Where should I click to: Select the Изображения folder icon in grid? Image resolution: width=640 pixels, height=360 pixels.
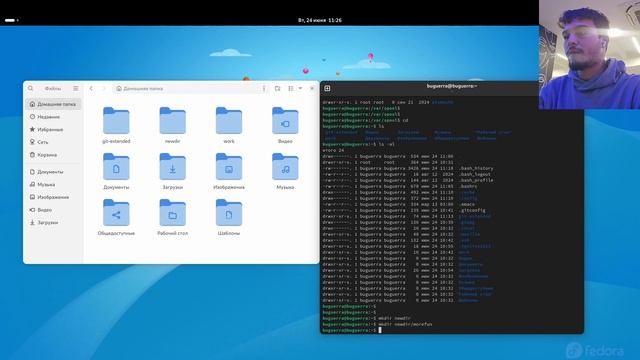229,167
